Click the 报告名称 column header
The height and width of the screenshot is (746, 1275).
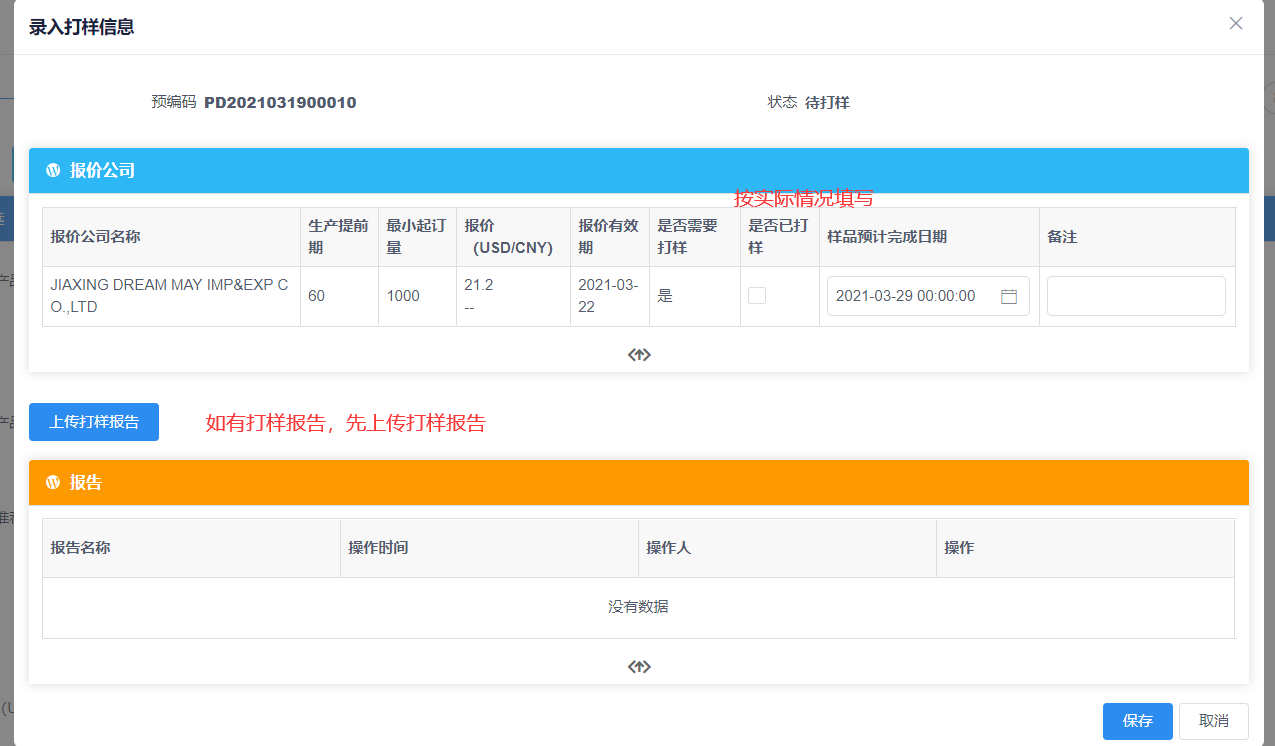point(191,548)
